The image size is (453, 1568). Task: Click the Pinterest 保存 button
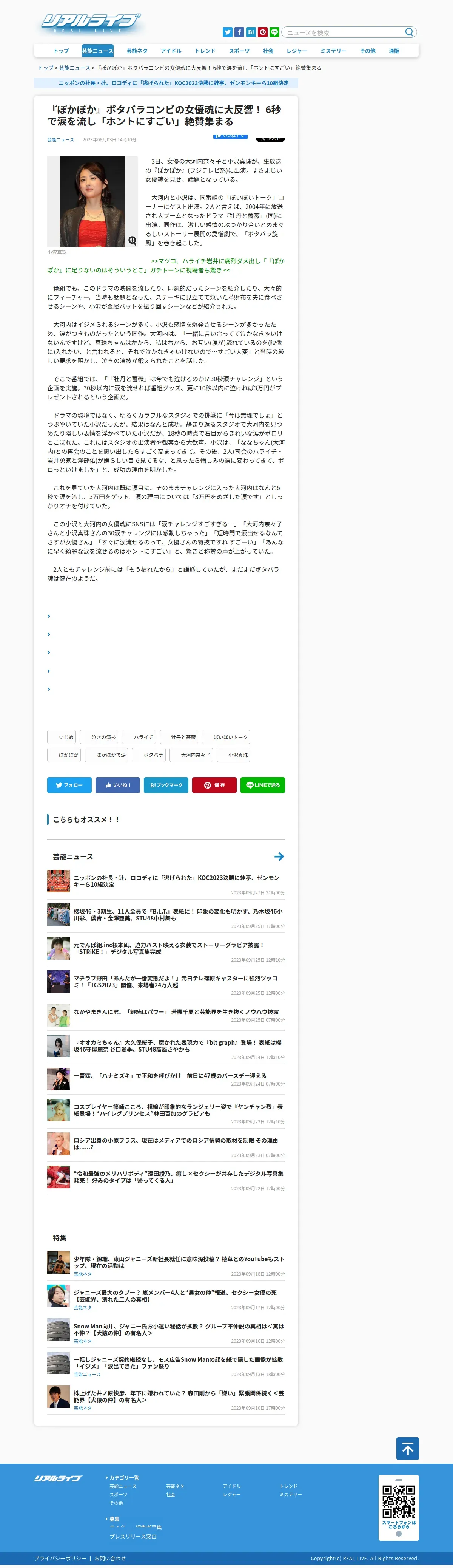coord(215,785)
